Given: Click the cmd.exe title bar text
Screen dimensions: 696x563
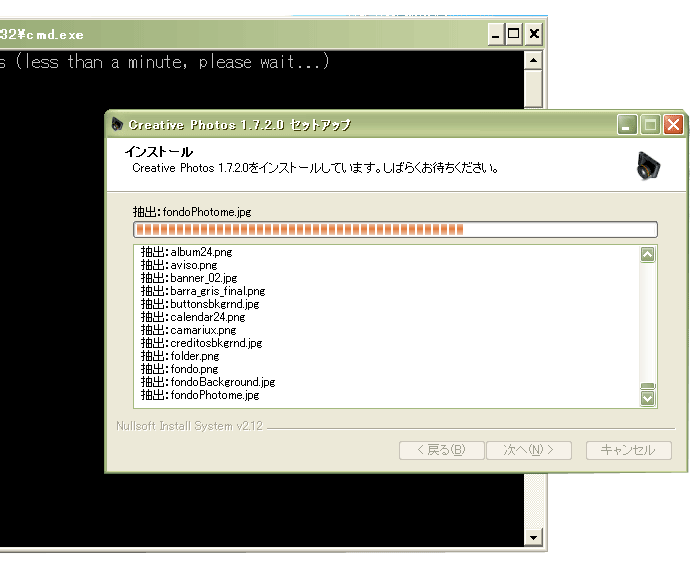Looking at the screenshot, I should [42, 35].
